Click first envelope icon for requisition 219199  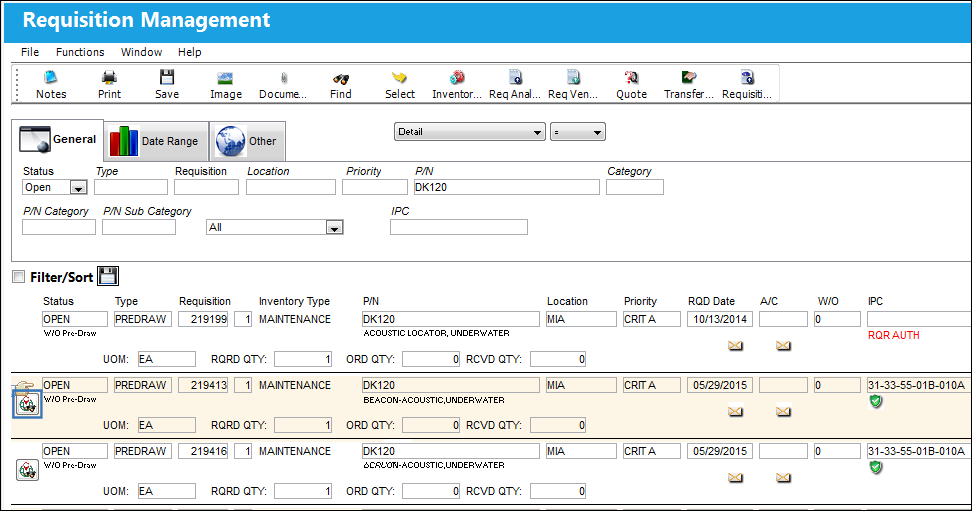[735, 345]
